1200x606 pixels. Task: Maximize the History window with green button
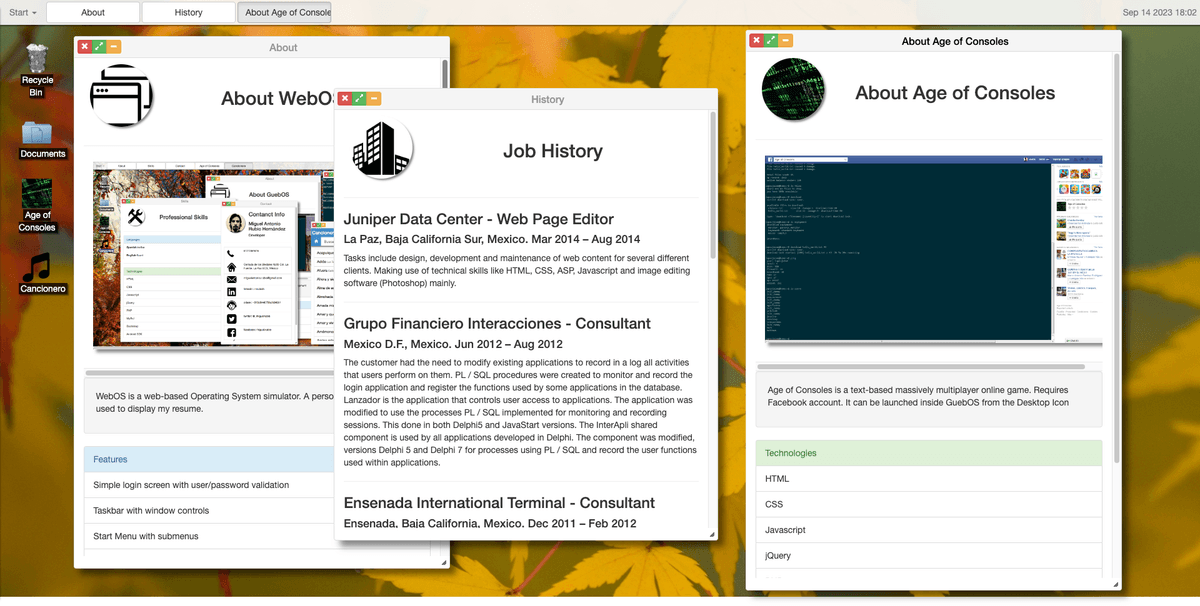pyautogui.click(x=359, y=99)
